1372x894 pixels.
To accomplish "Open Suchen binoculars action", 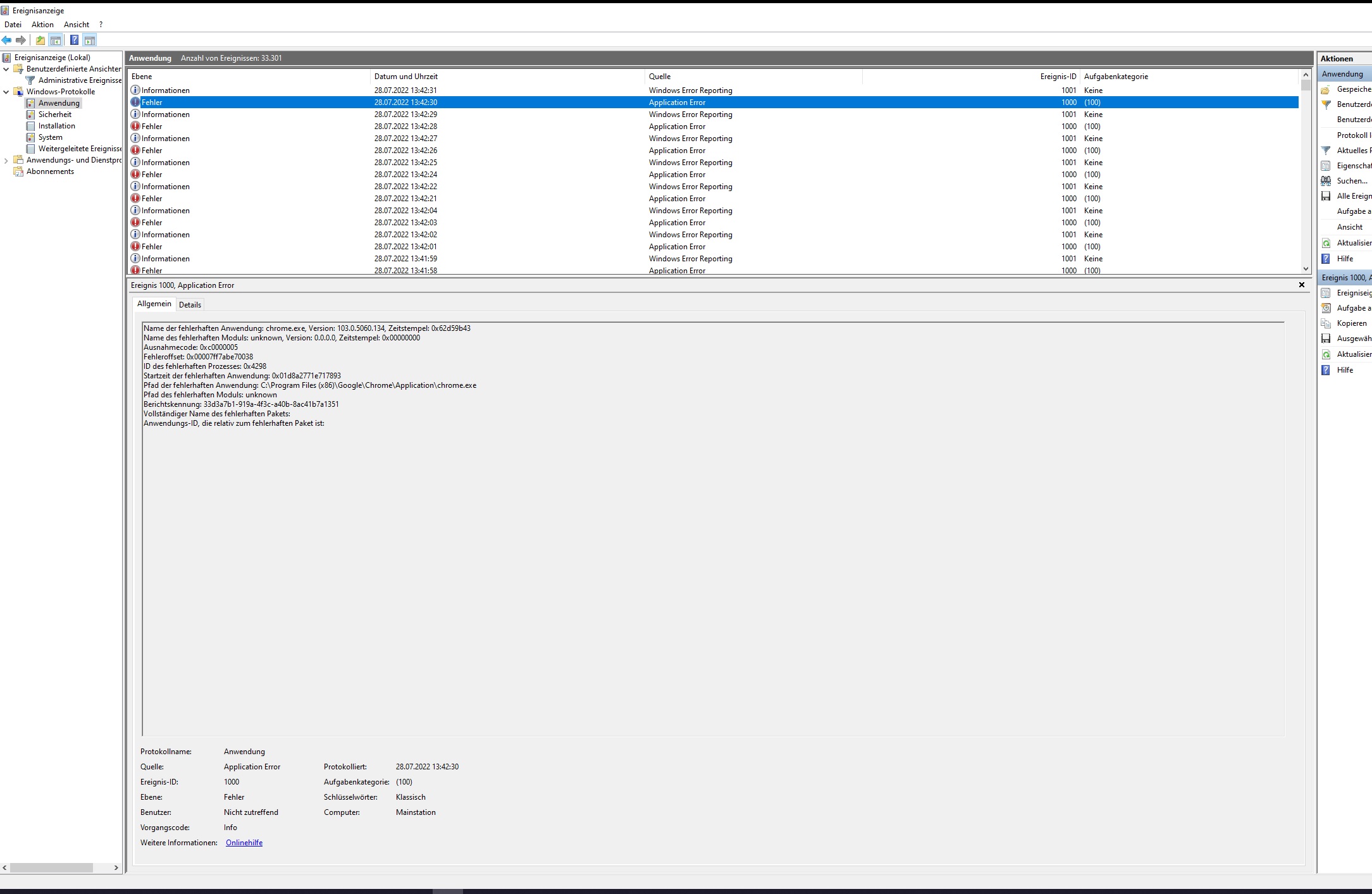I will [x=1351, y=181].
